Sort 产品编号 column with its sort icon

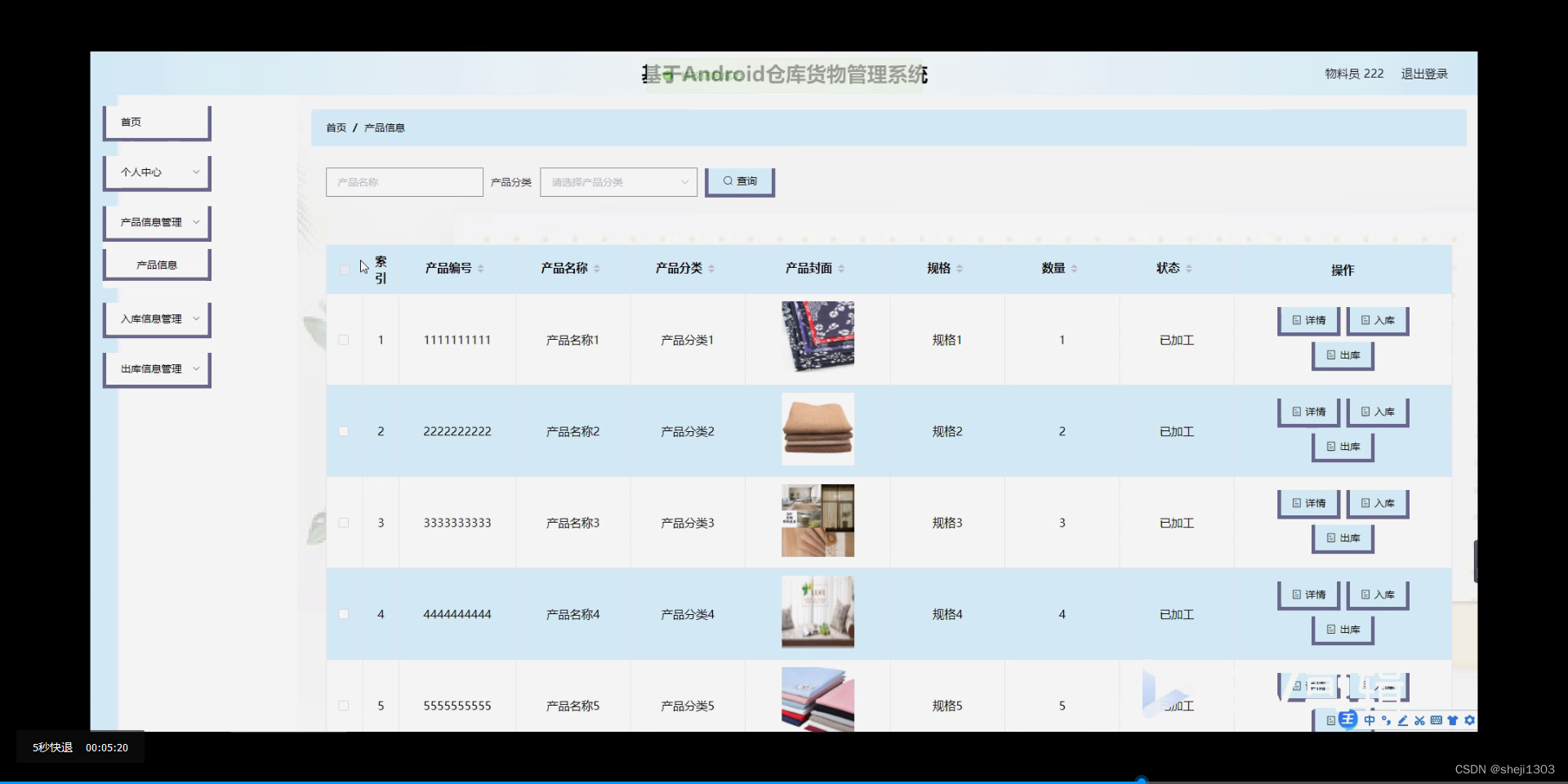pyautogui.click(x=482, y=269)
